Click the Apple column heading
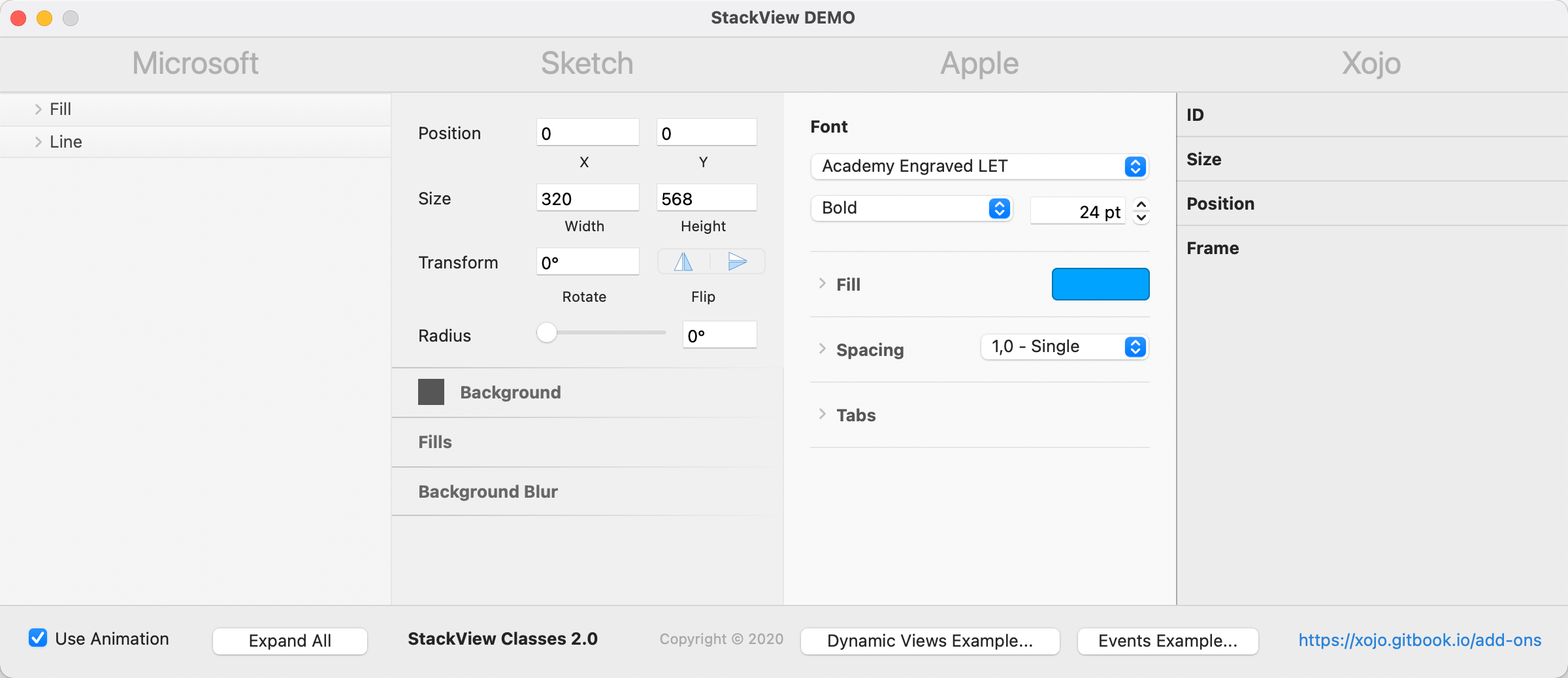Screen dimensions: 1568x678 (x=979, y=64)
